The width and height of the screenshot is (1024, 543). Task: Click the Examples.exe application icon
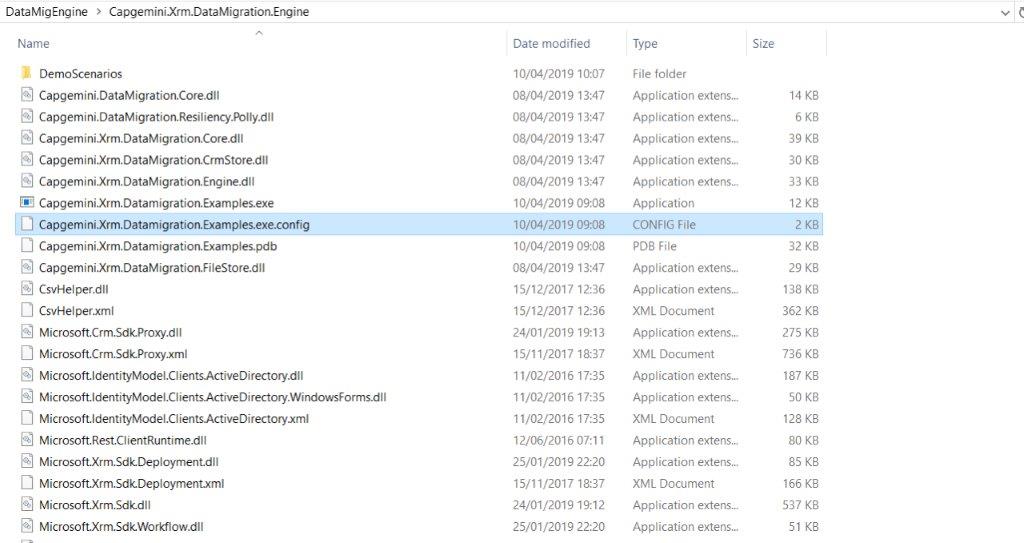(27, 203)
